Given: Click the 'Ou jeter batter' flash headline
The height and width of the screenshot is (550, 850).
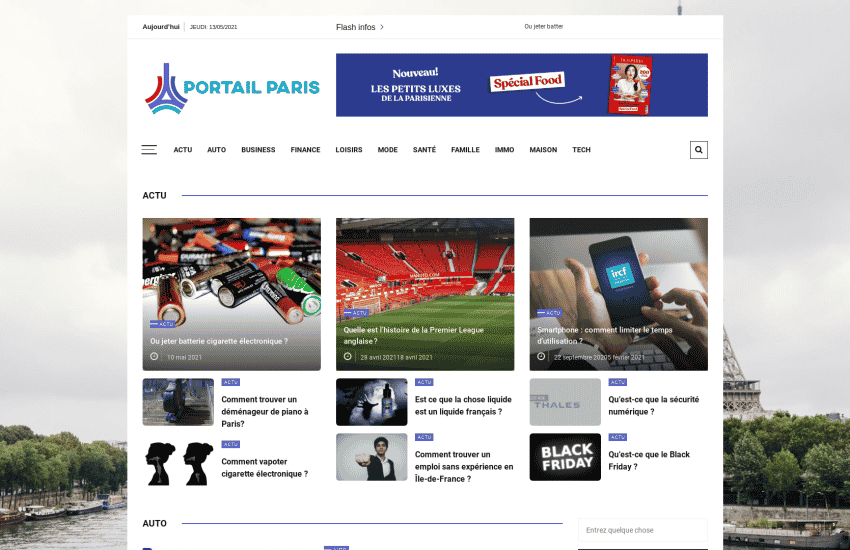Looking at the screenshot, I should point(544,27).
